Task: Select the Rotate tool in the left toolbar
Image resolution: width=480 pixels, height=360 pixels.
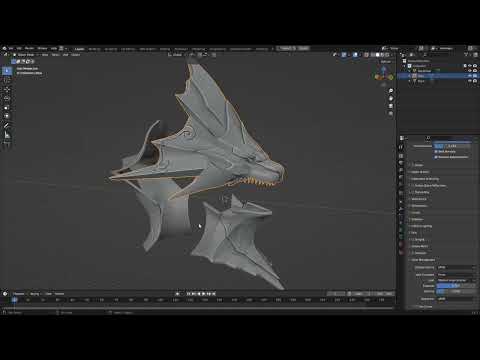Action: pos(7,98)
